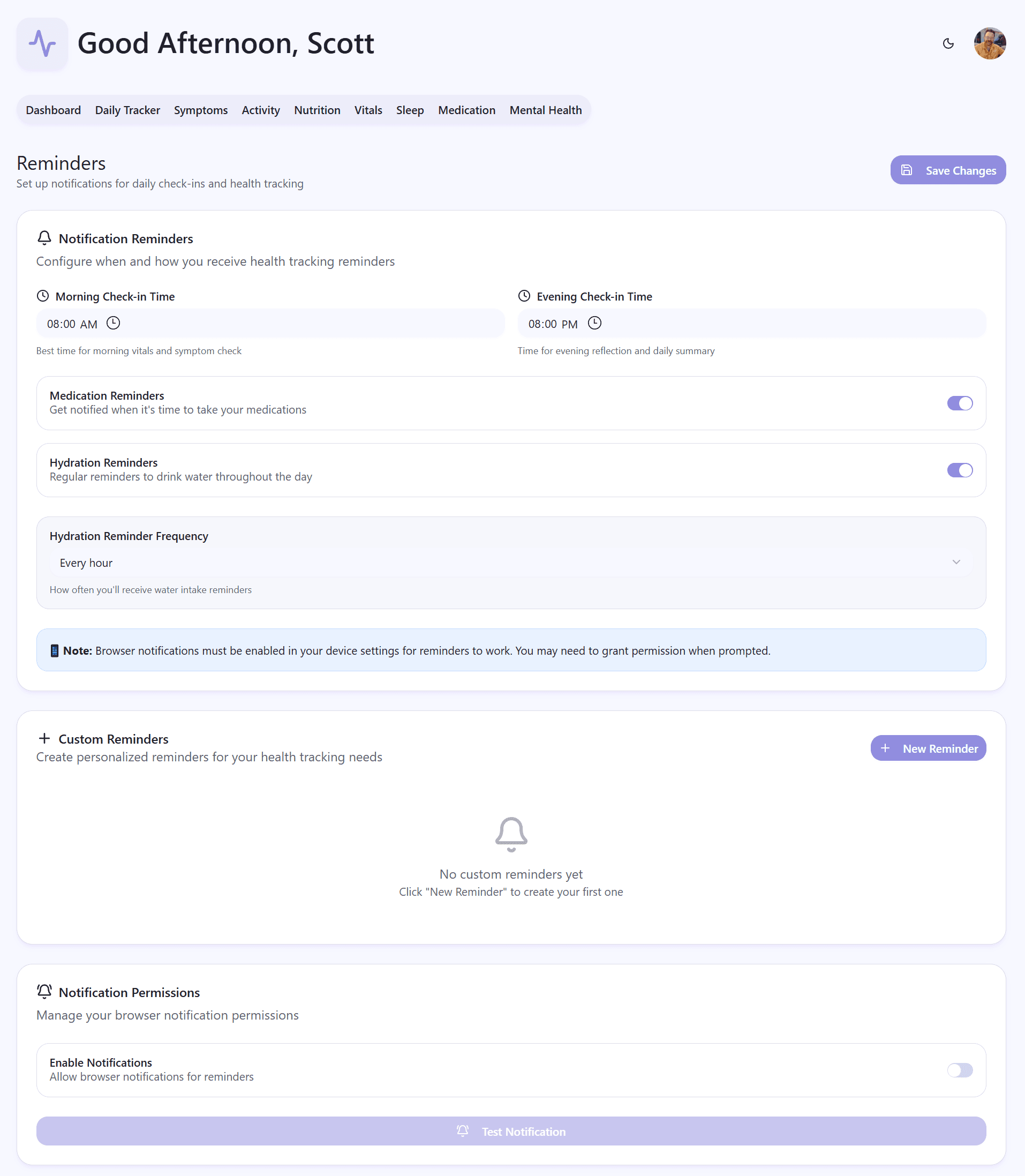Click the chevron on the frequency picker

click(956, 562)
